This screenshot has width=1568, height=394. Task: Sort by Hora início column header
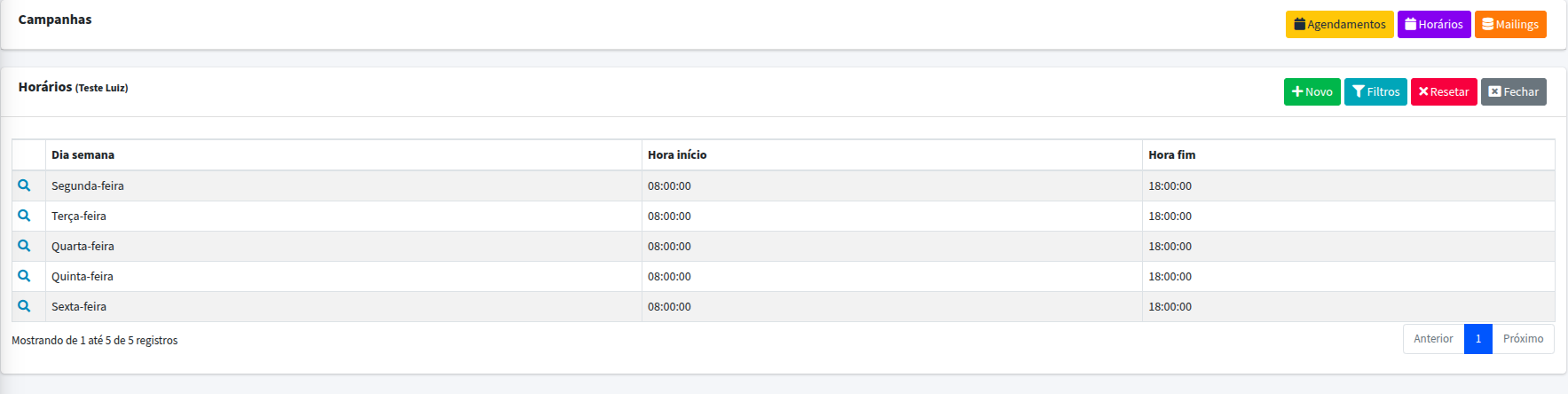(677, 154)
